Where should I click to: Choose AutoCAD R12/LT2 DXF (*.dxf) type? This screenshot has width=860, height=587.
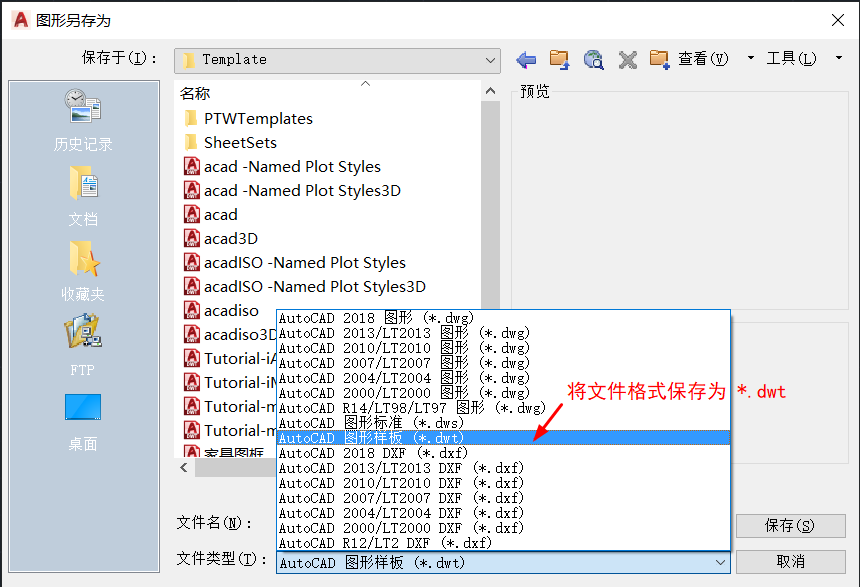[503, 543]
